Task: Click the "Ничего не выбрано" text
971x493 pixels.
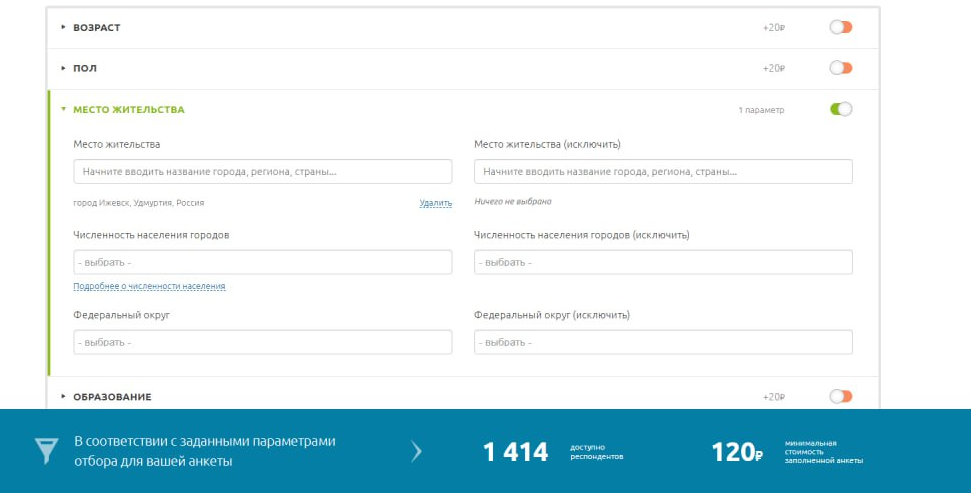Action: tap(513, 201)
